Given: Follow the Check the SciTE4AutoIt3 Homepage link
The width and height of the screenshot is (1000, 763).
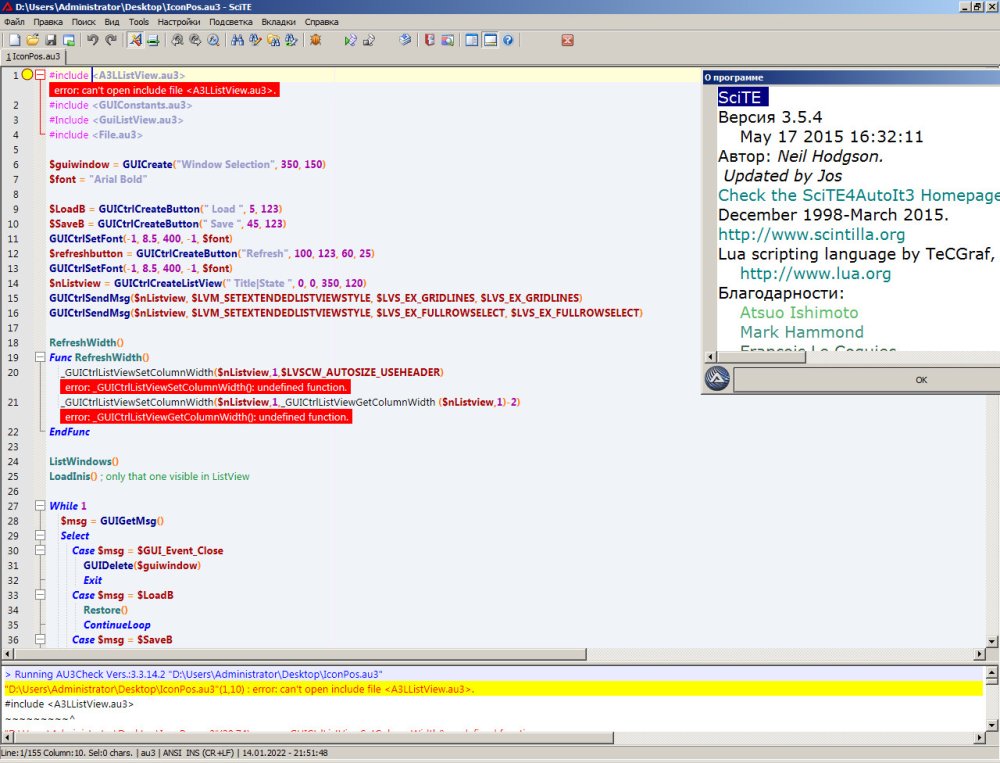Looking at the screenshot, I should coord(858,195).
